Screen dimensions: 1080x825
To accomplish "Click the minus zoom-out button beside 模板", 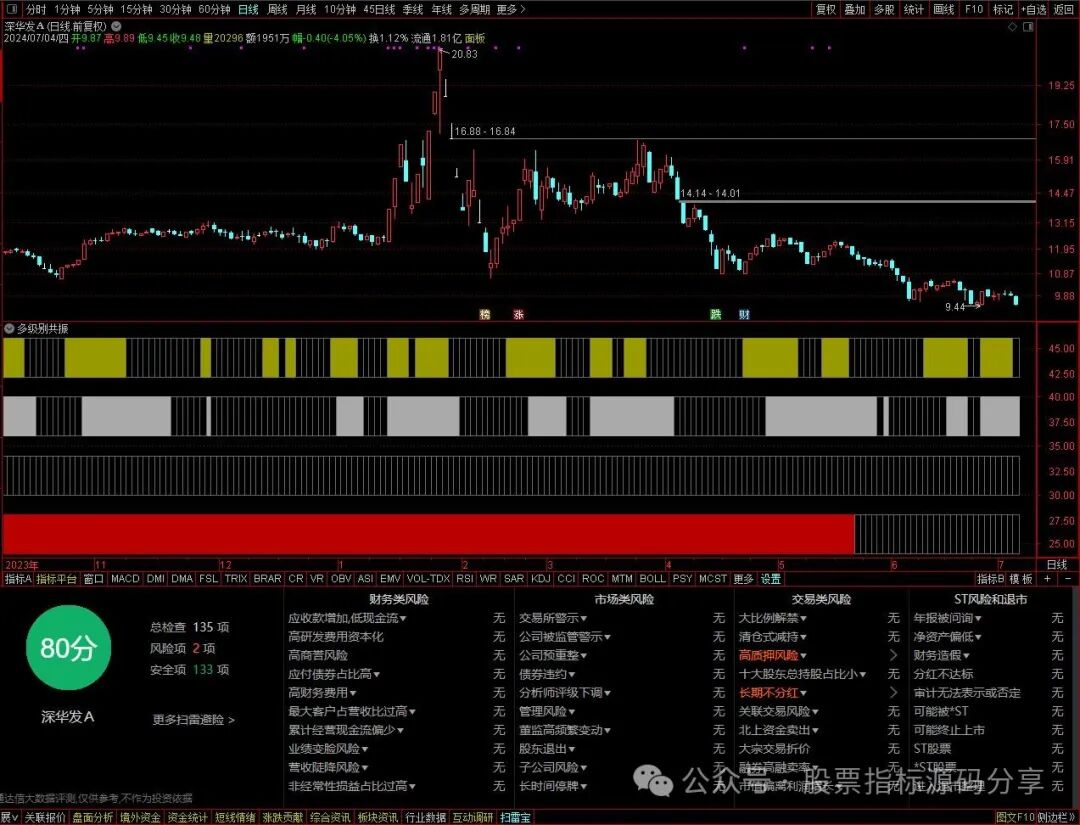I will coord(1068,578).
